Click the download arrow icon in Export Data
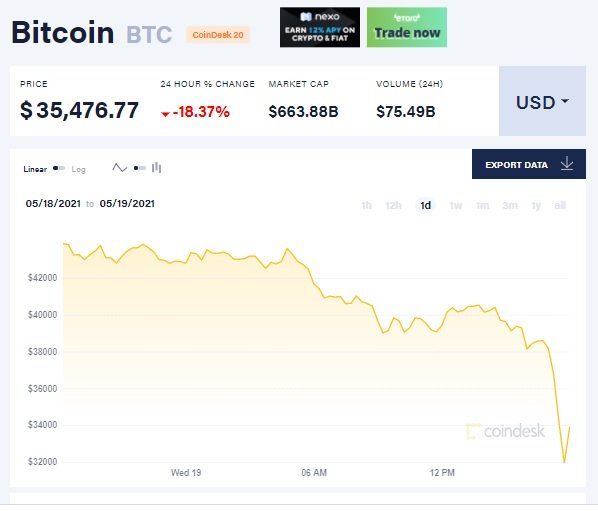This screenshot has height=511, width=598. 567,164
